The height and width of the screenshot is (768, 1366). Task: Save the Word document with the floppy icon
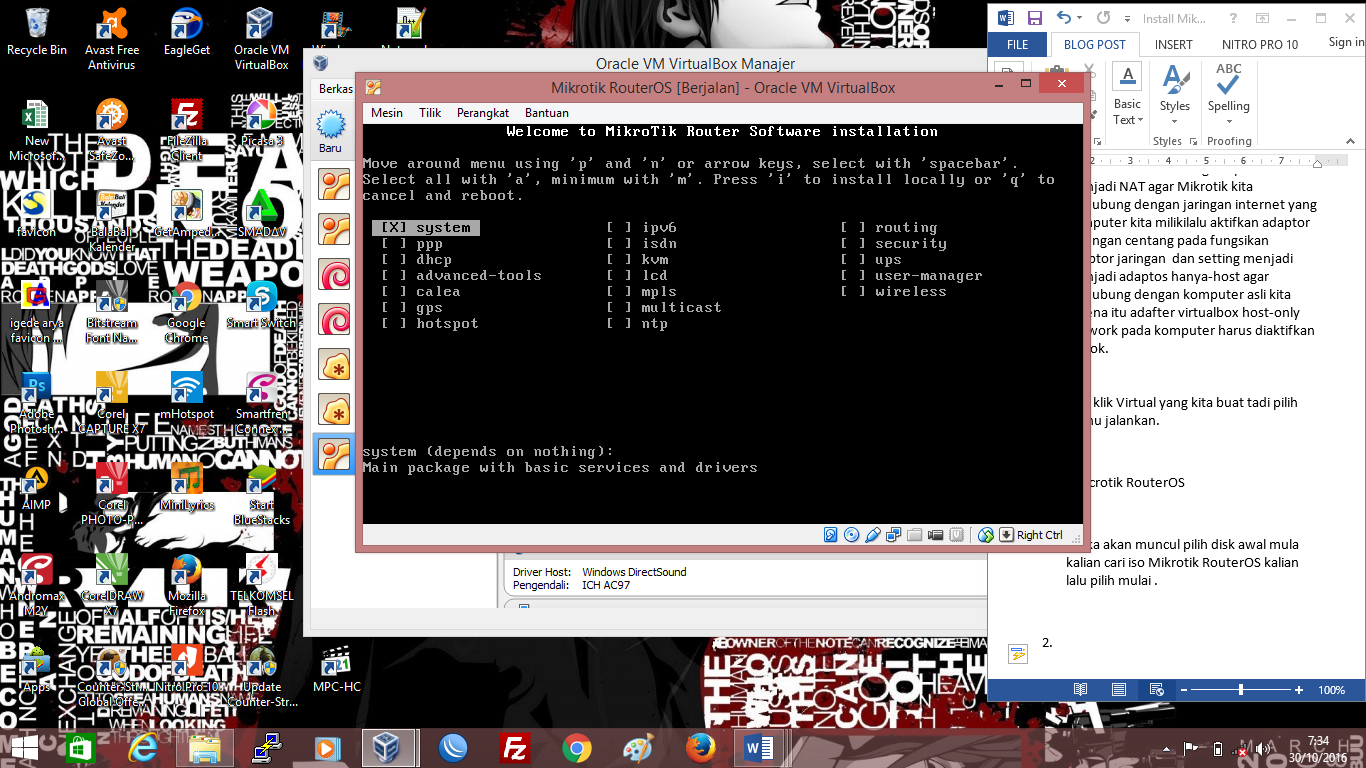(1035, 18)
